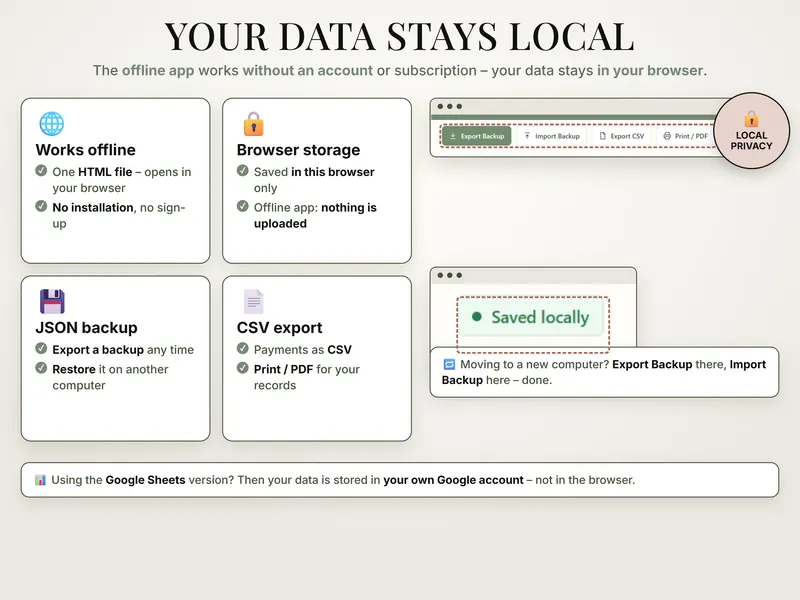The image size is (800, 600).
Task: Click checkmark next to Print / PDF for your records
Action: 243,368
